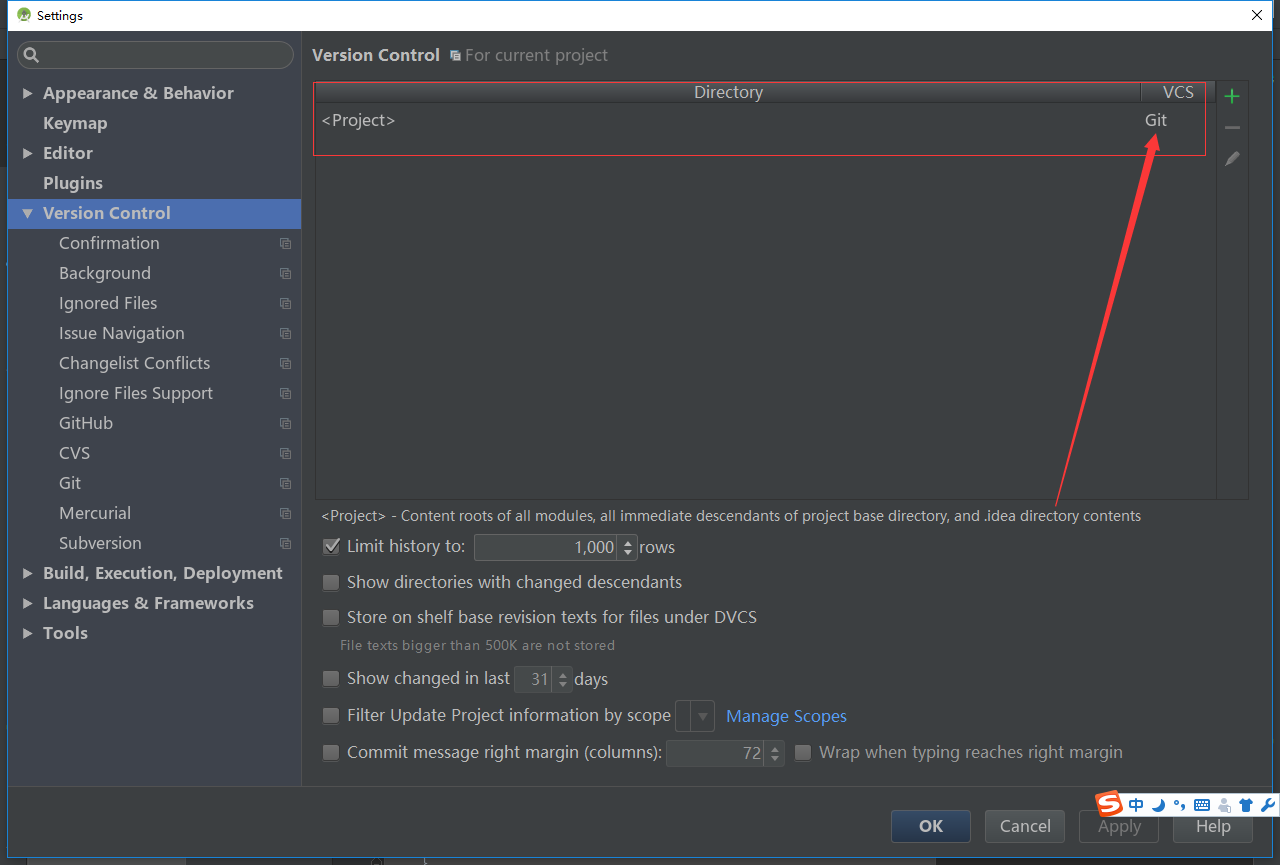1280x865 pixels.
Task: Click project-level icon beside Ignore Files Support
Action: [x=285, y=393]
